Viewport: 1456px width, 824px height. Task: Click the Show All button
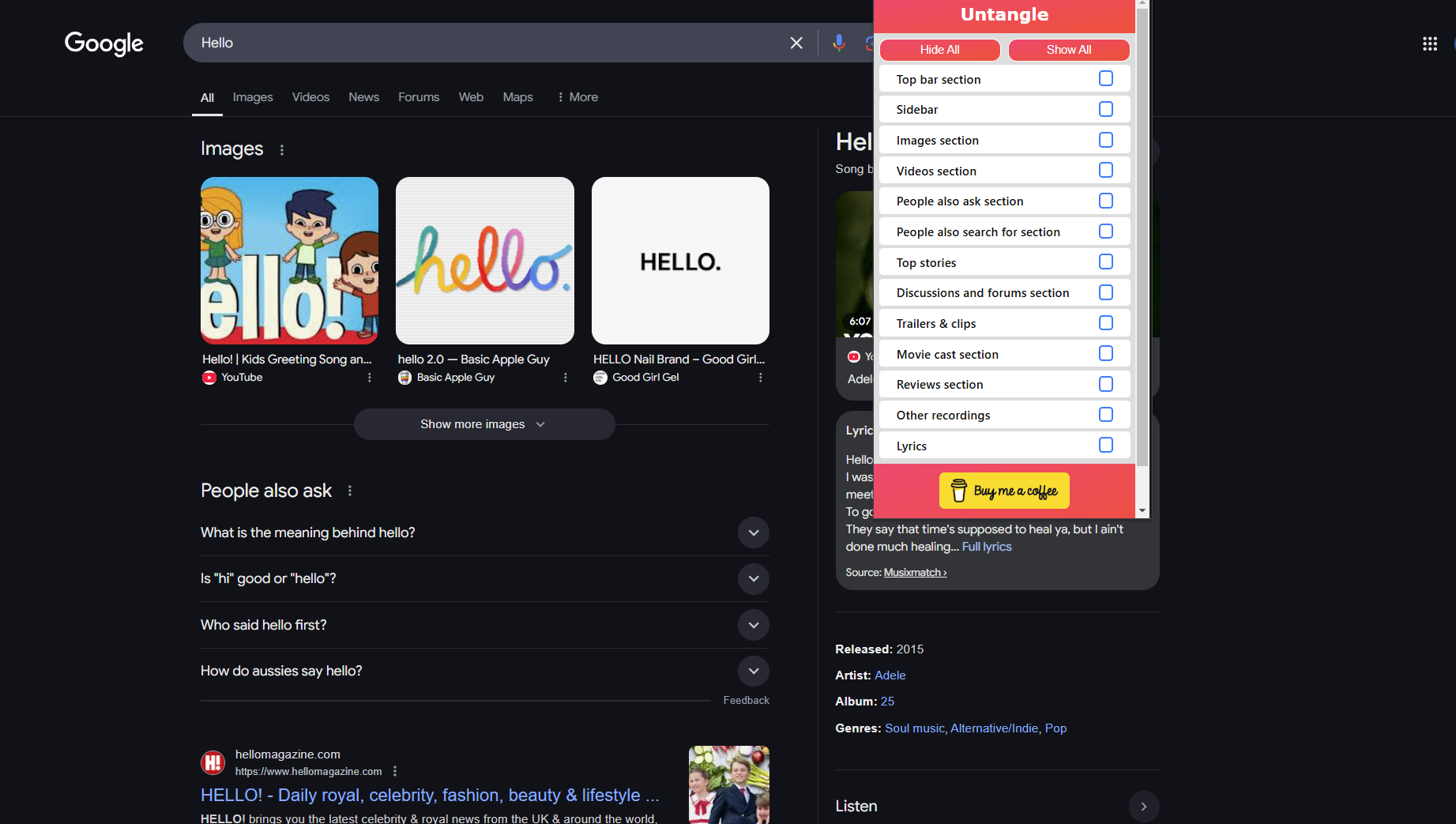click(1069, 50)
